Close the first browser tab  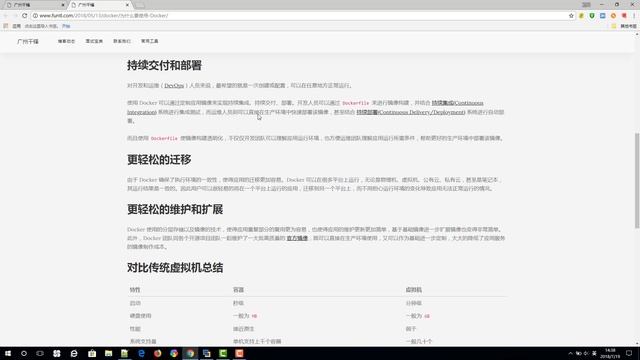[63, 5]
